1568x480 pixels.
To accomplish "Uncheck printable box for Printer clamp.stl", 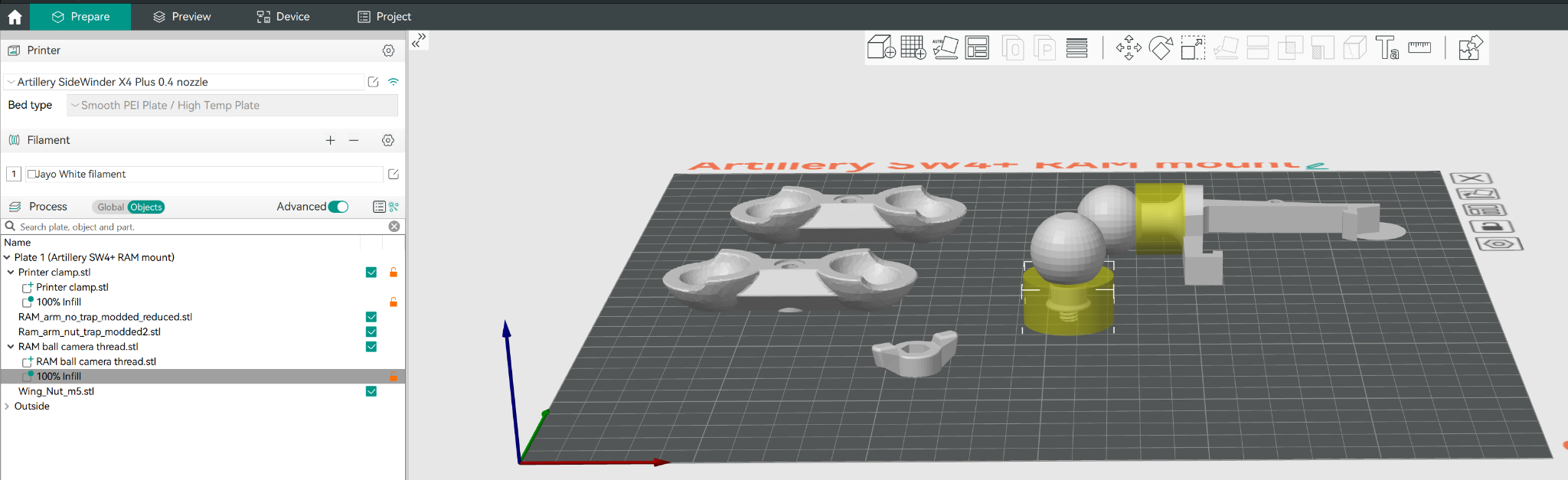I will (x=371, y=273).
